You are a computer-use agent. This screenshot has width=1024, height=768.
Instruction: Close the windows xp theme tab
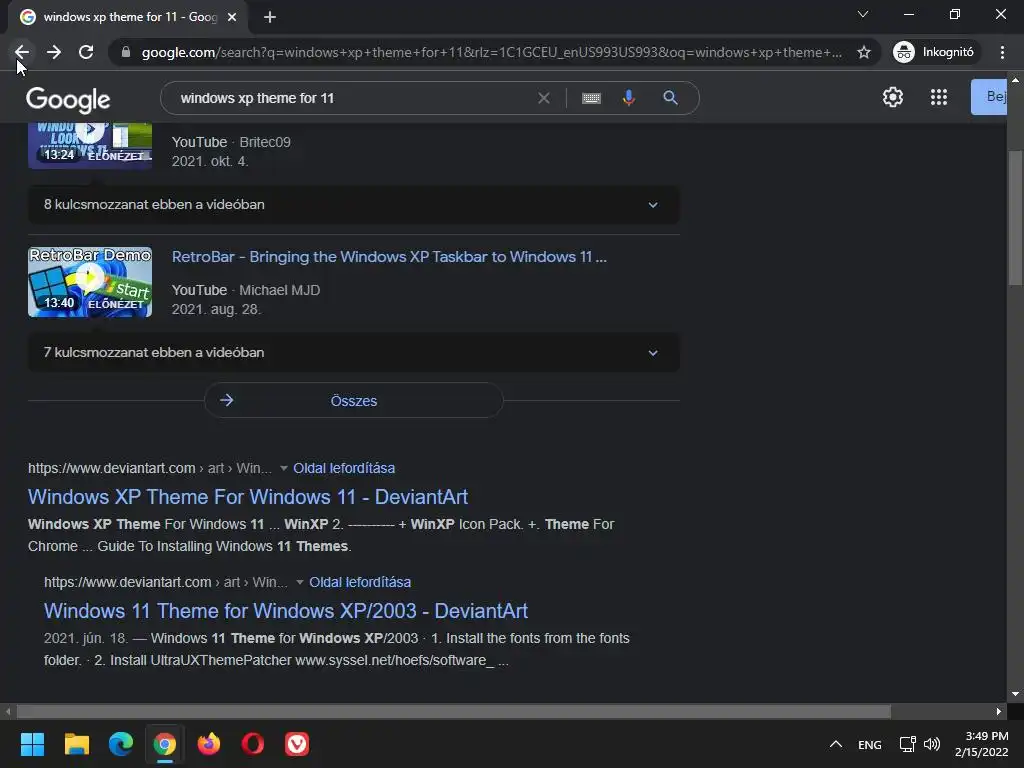point(232,17)
